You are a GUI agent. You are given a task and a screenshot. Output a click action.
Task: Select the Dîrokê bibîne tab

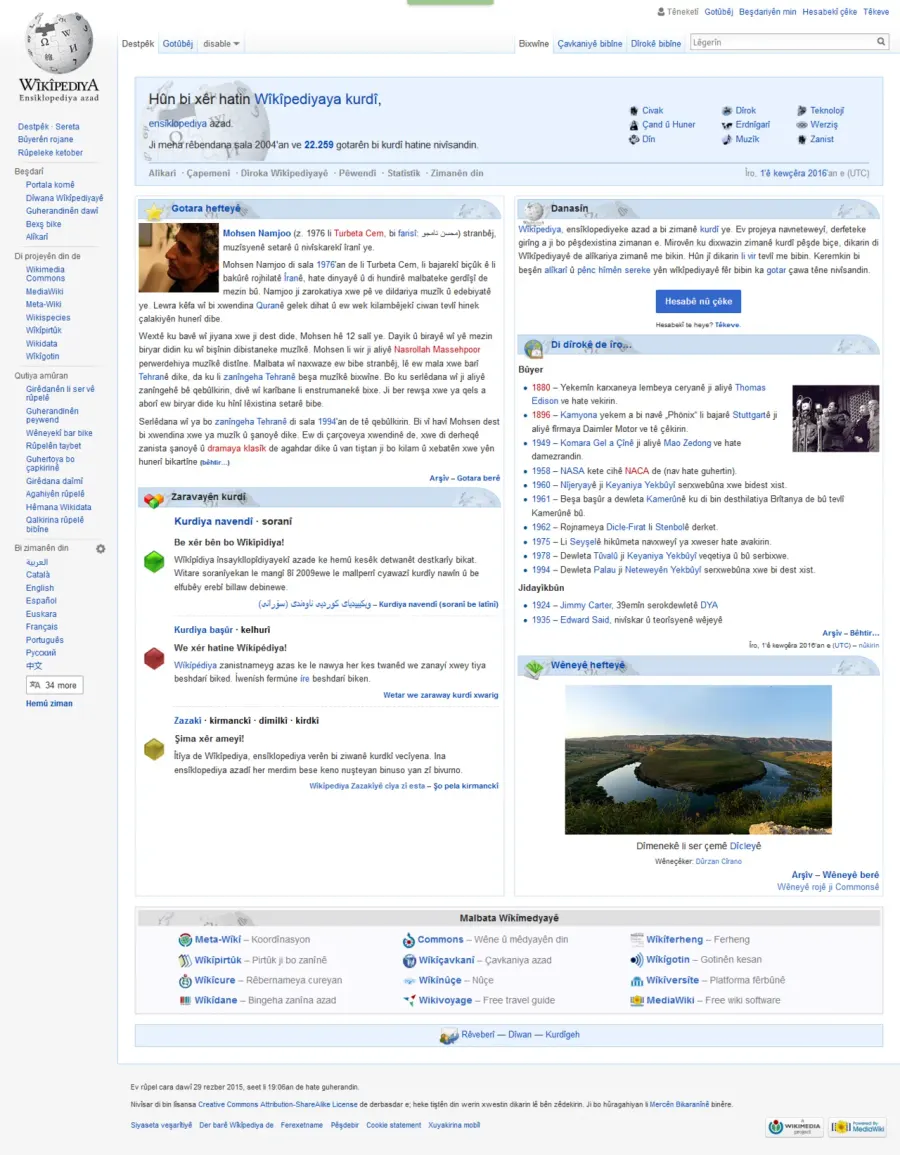[x=655, y=43]
